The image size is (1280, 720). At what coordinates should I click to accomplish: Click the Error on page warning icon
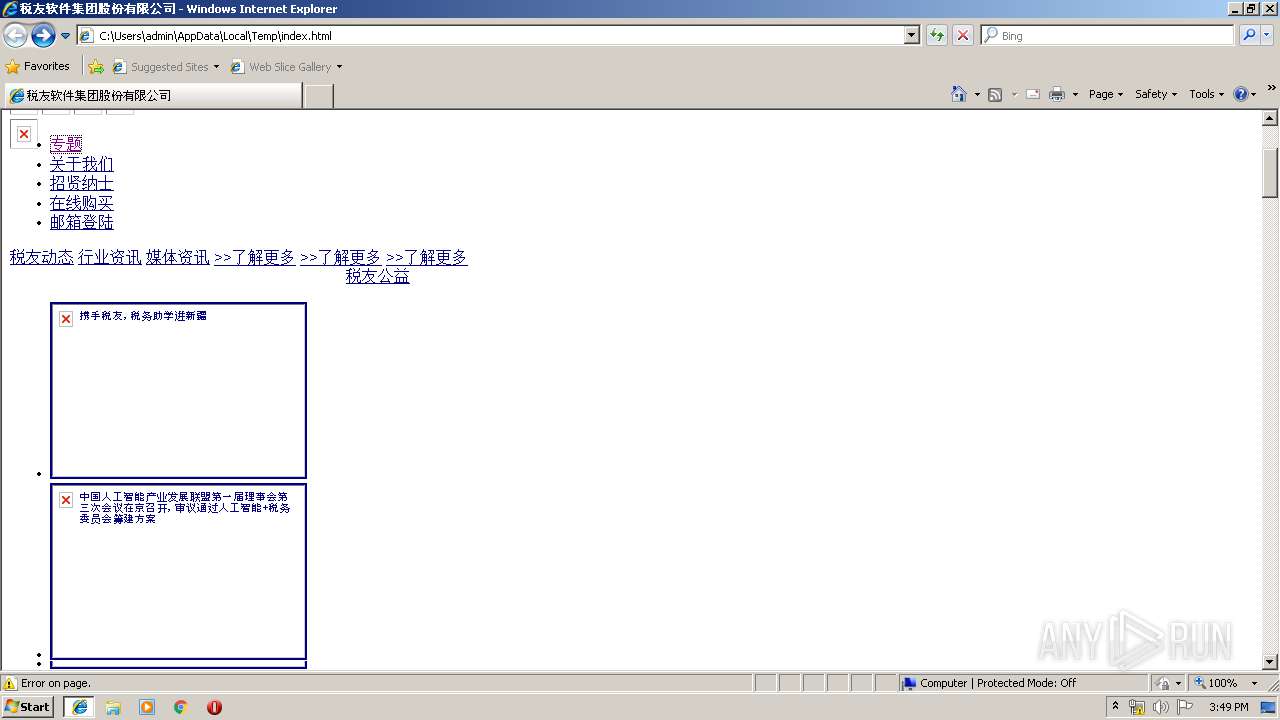point(10,683)
